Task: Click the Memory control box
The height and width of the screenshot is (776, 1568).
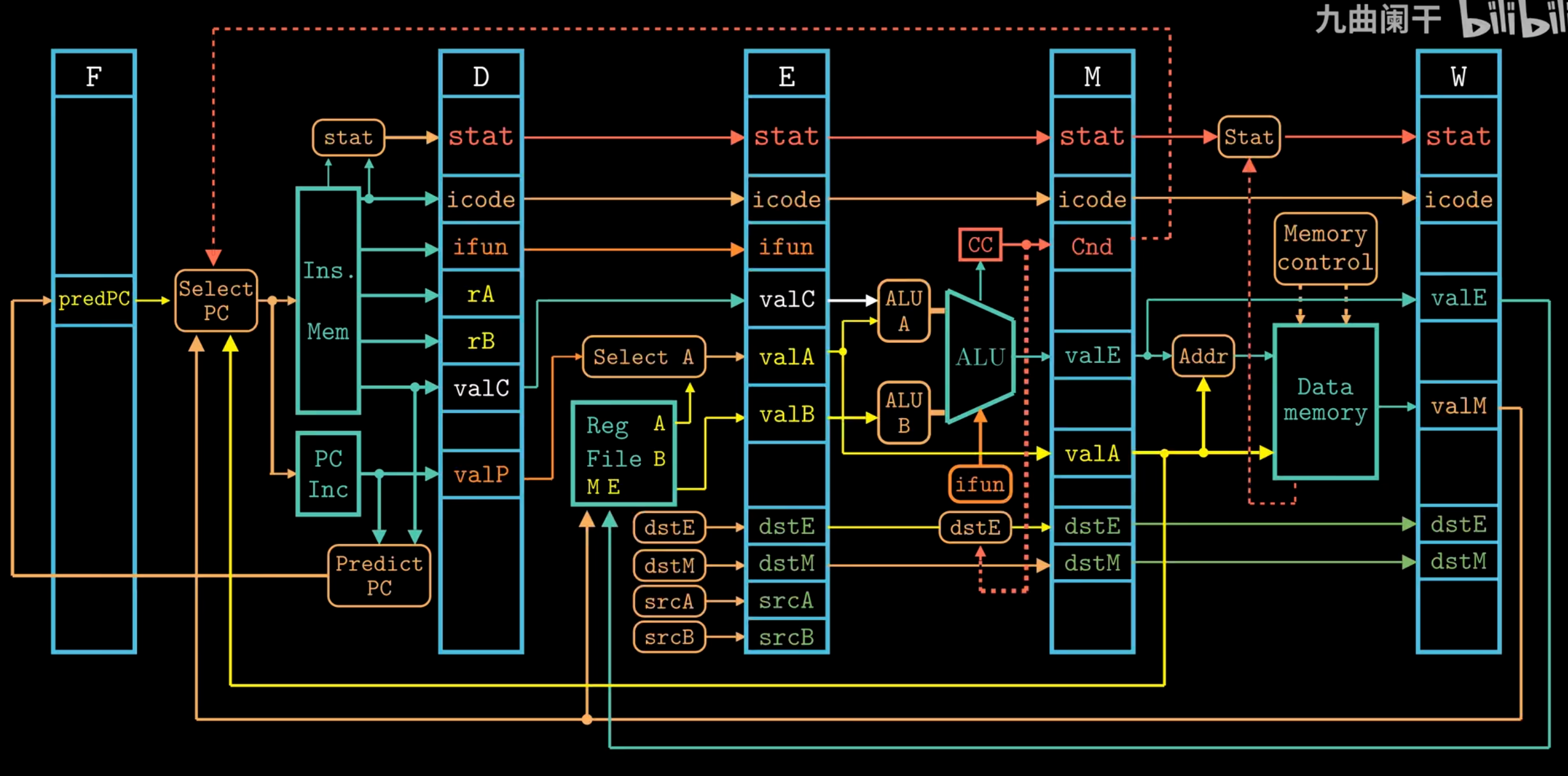Action: pos(1325,248)
